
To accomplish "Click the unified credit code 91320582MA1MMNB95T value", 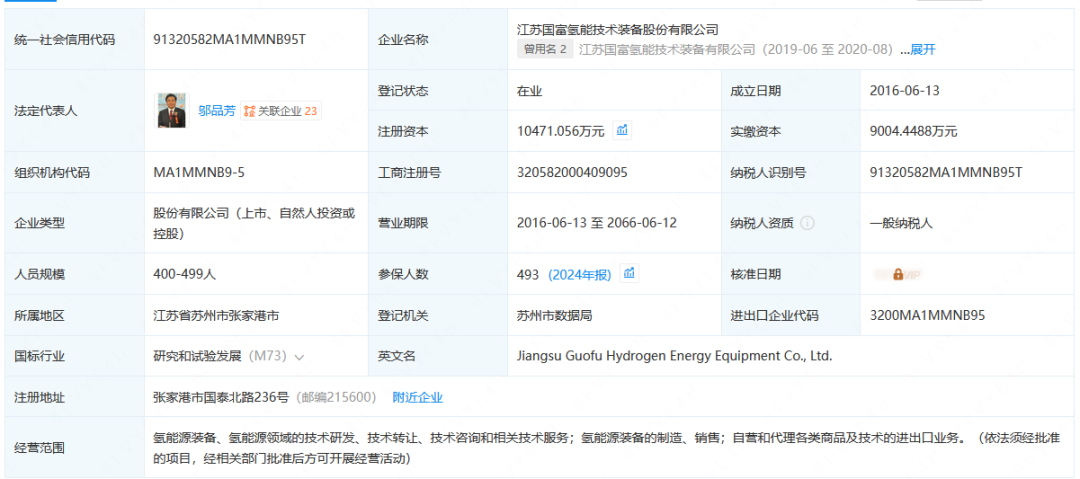I will click(229, 39).
